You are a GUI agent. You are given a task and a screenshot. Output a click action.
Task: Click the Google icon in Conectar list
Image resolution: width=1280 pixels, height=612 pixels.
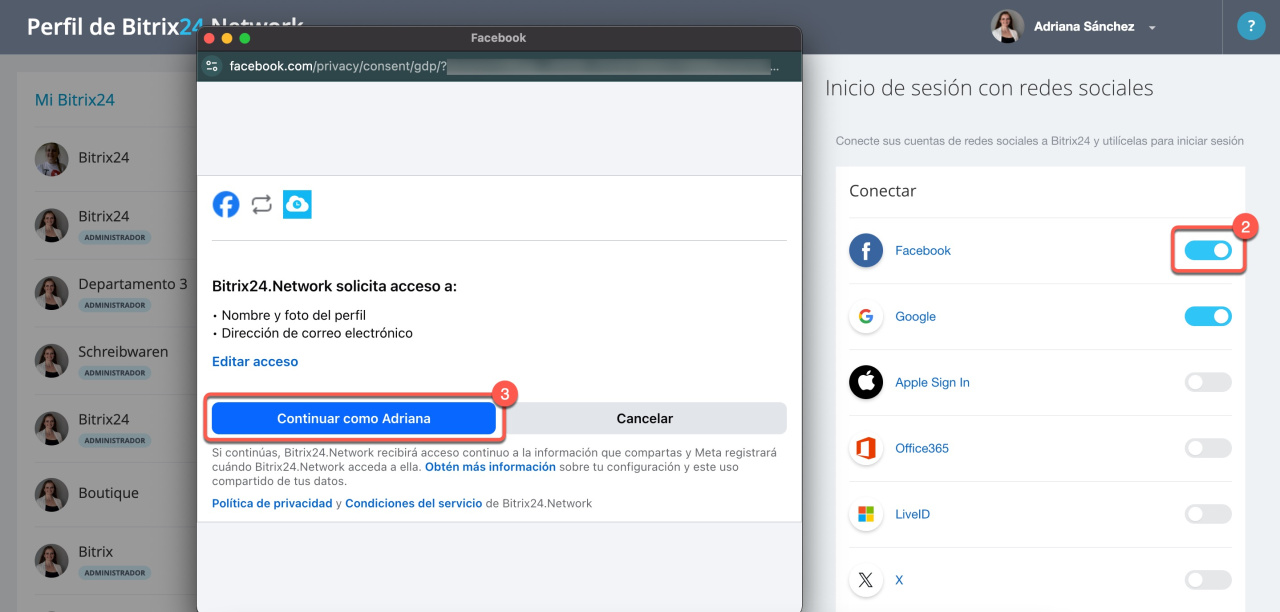866,316
